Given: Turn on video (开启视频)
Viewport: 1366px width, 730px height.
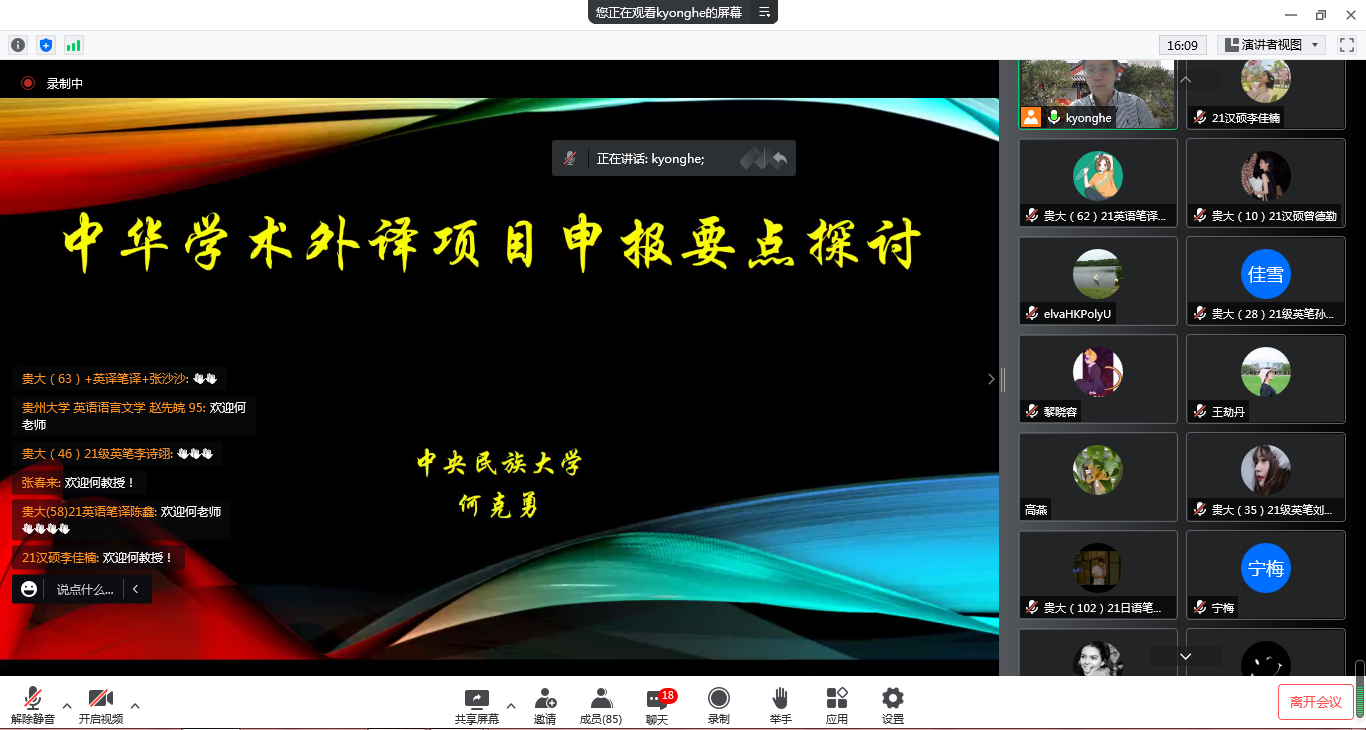Looking at the screenshot, I should 101,706.
